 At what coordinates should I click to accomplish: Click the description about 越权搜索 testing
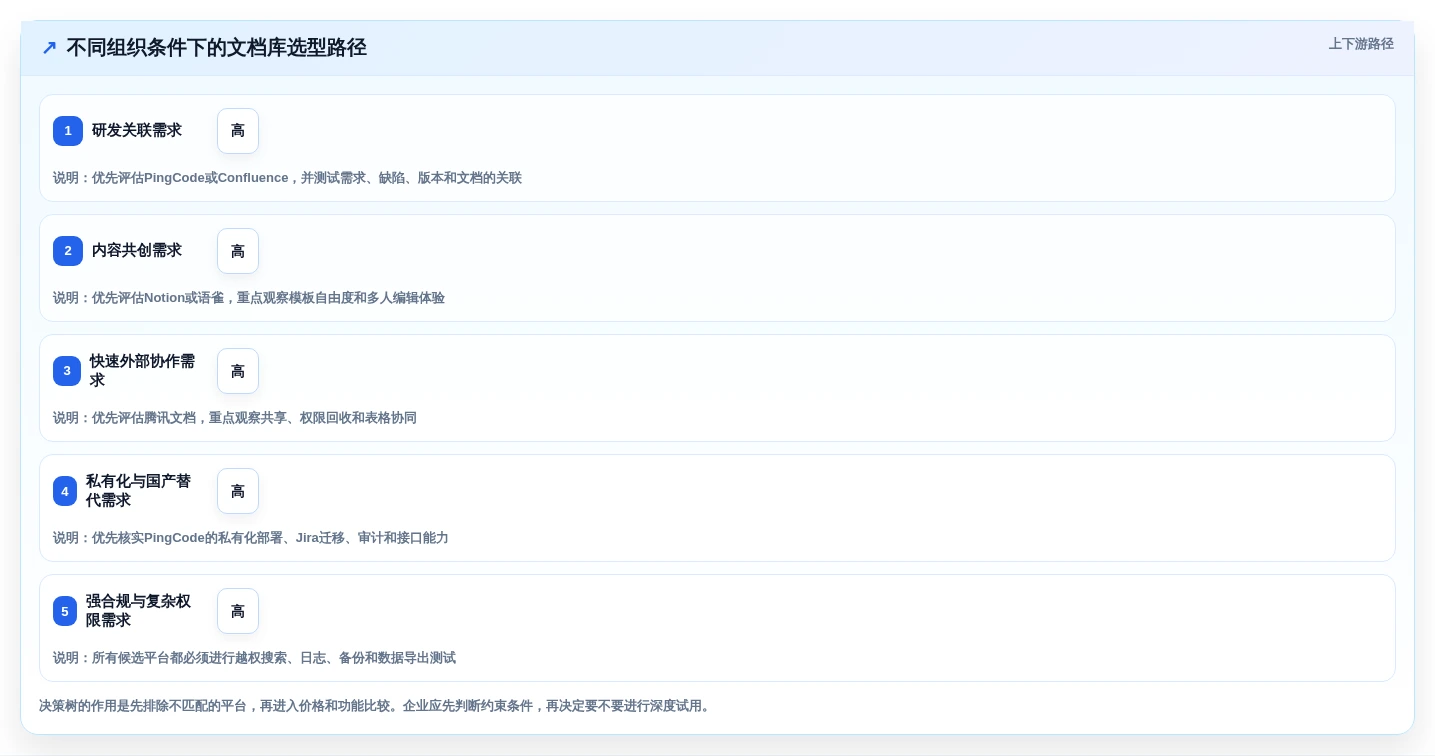tap(254, 658)
